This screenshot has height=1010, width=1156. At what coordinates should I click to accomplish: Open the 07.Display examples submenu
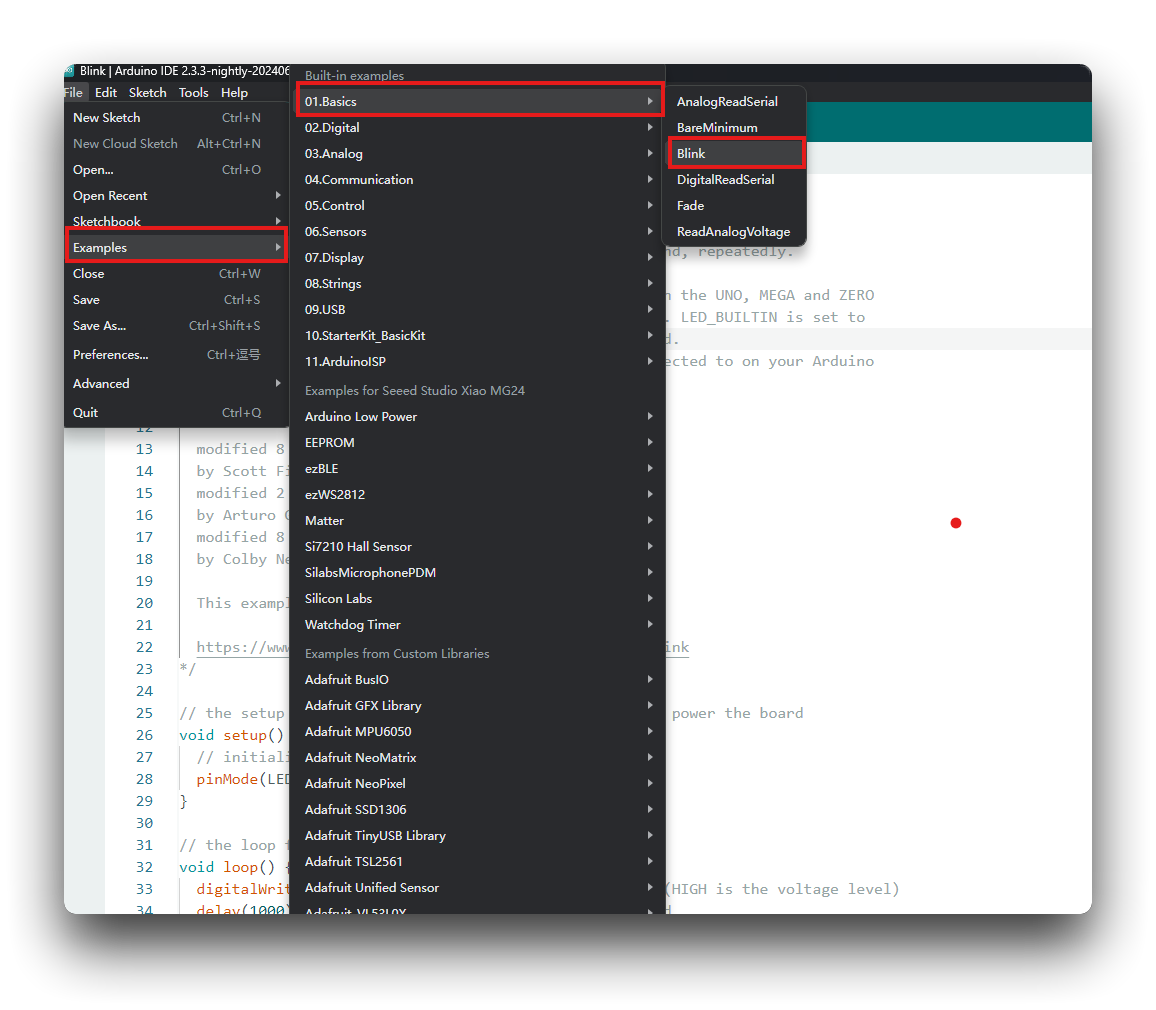click(x=478, y=257)
